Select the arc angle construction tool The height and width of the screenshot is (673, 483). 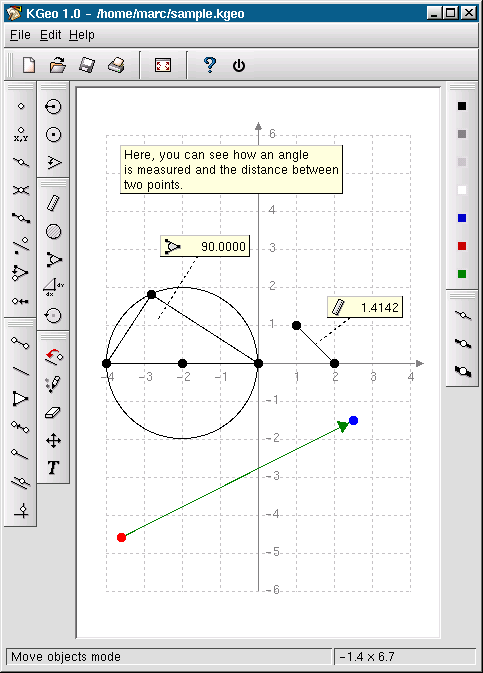54,163
